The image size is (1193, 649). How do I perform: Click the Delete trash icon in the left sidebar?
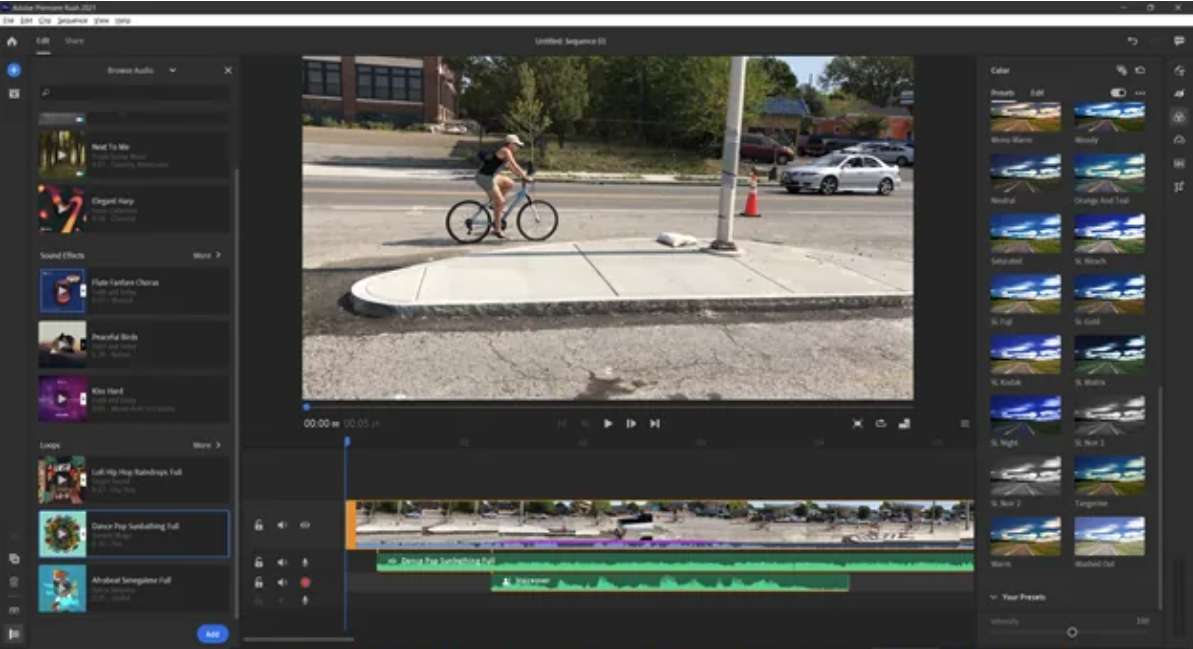pos(14,582)
